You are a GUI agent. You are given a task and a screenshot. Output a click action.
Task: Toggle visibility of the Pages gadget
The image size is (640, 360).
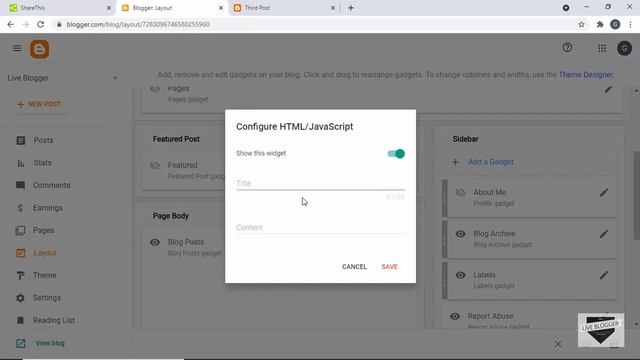[155, 89]
